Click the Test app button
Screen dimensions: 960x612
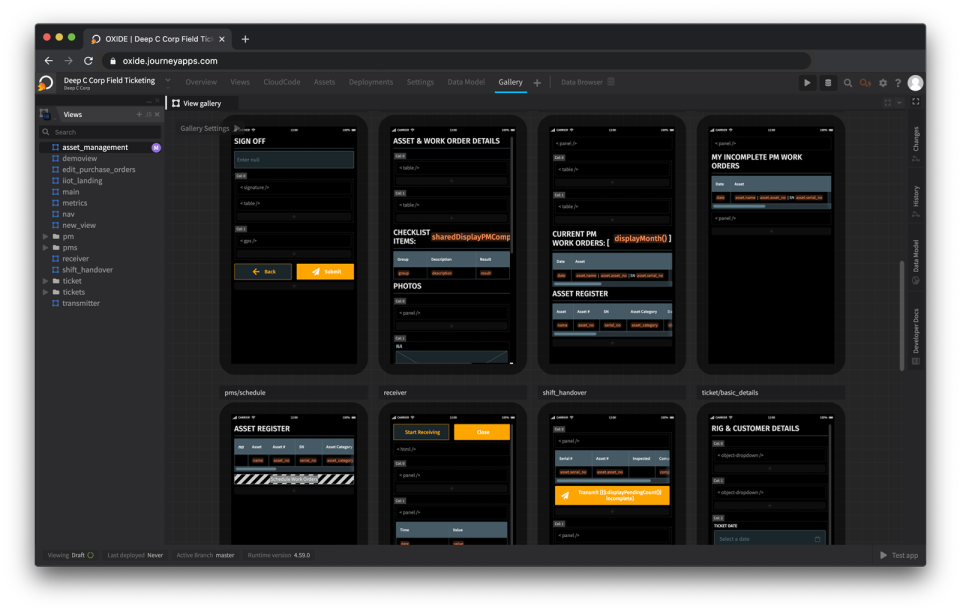tap(899, 555)
